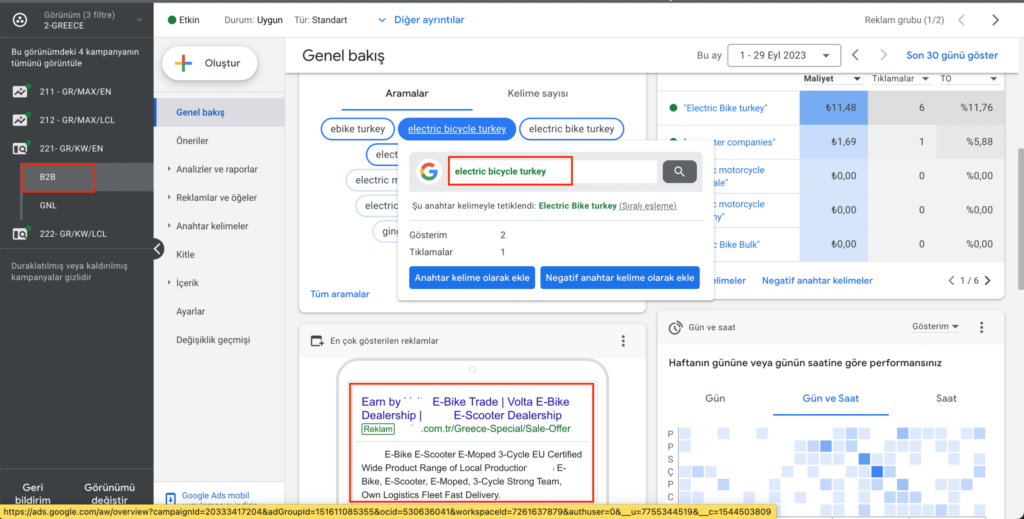1024x519 pixels.
Task: Expand Diğer ayrıntılar details link
Action: [x=422, y=20]
